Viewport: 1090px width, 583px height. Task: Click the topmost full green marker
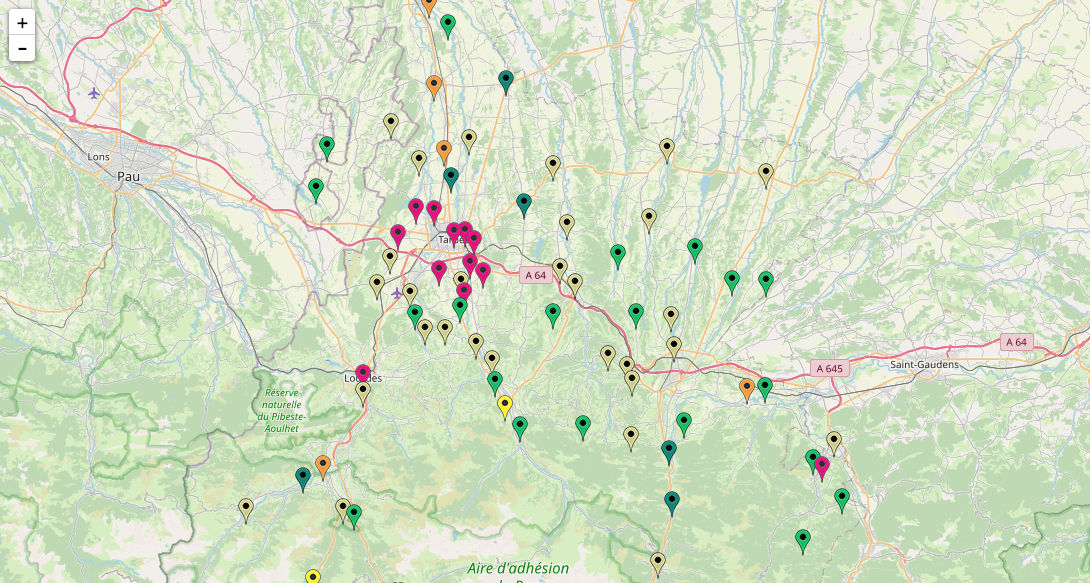tap(448, 26)
